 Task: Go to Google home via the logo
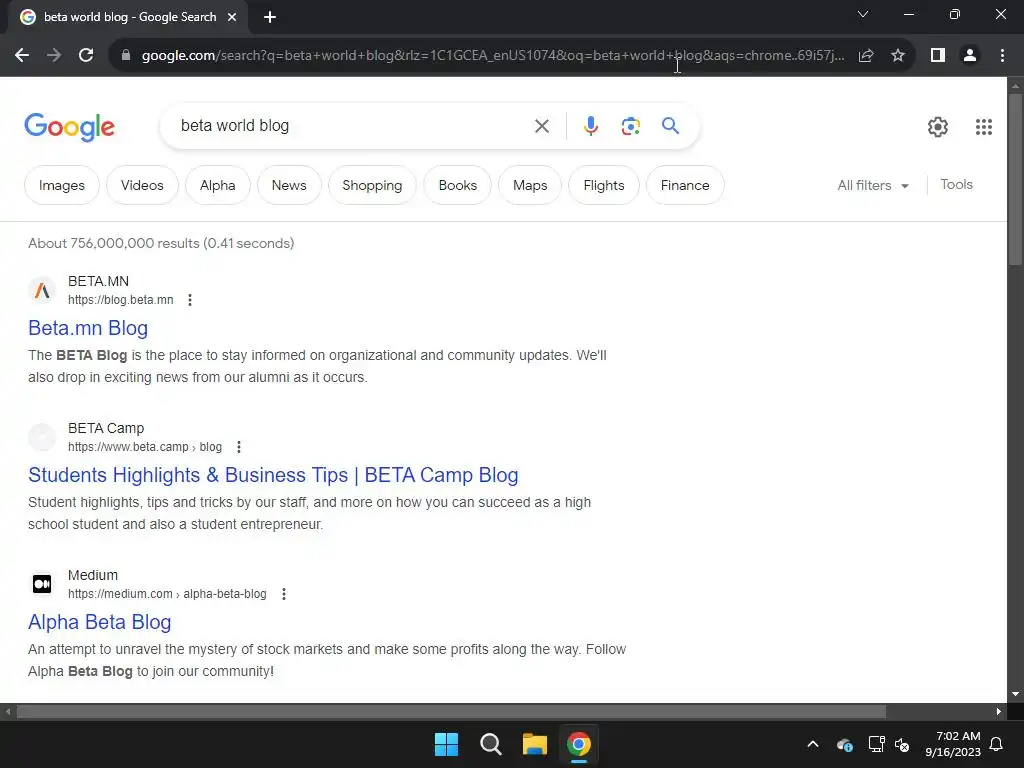pos(69,127)
